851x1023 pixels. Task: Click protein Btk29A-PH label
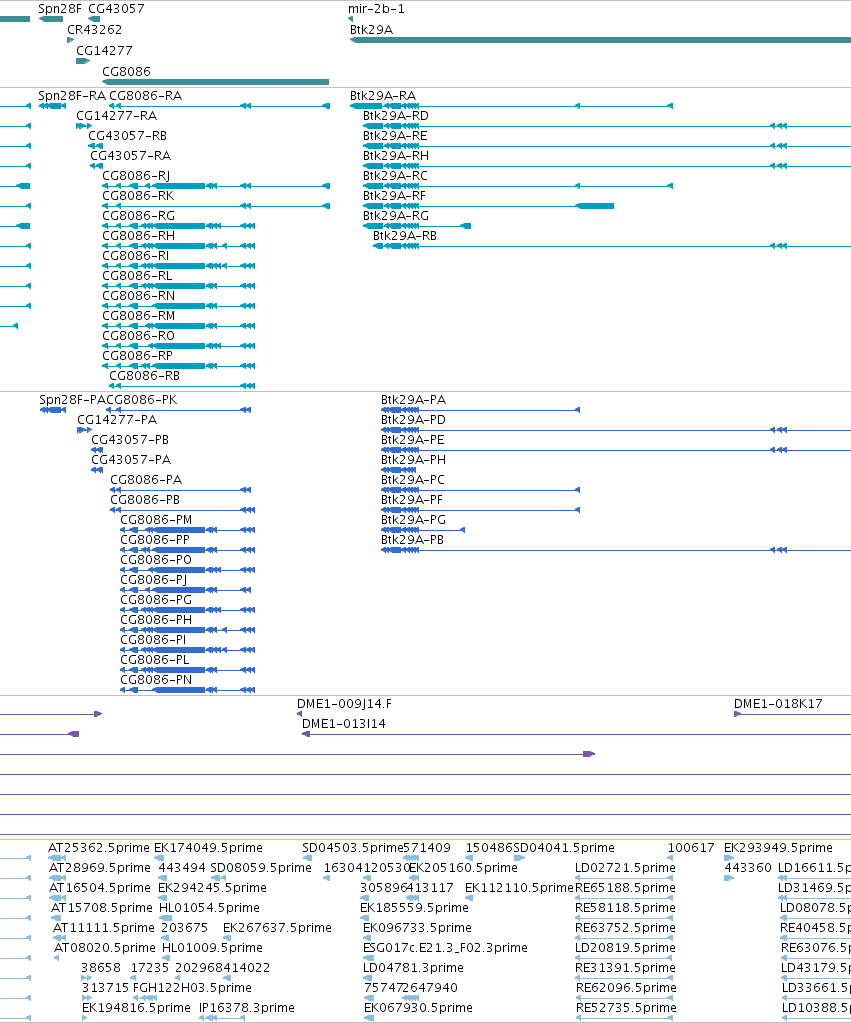413,460
